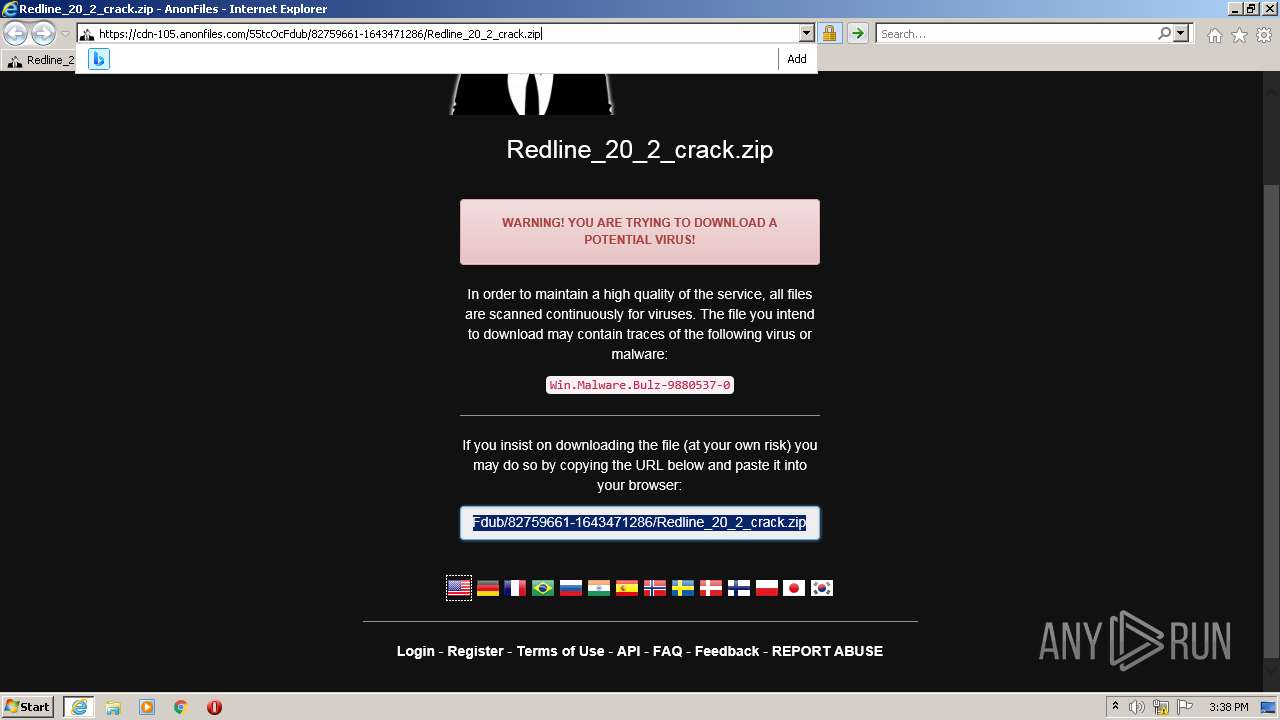Open the Action Center flag tray icon

pos(1185,707)
